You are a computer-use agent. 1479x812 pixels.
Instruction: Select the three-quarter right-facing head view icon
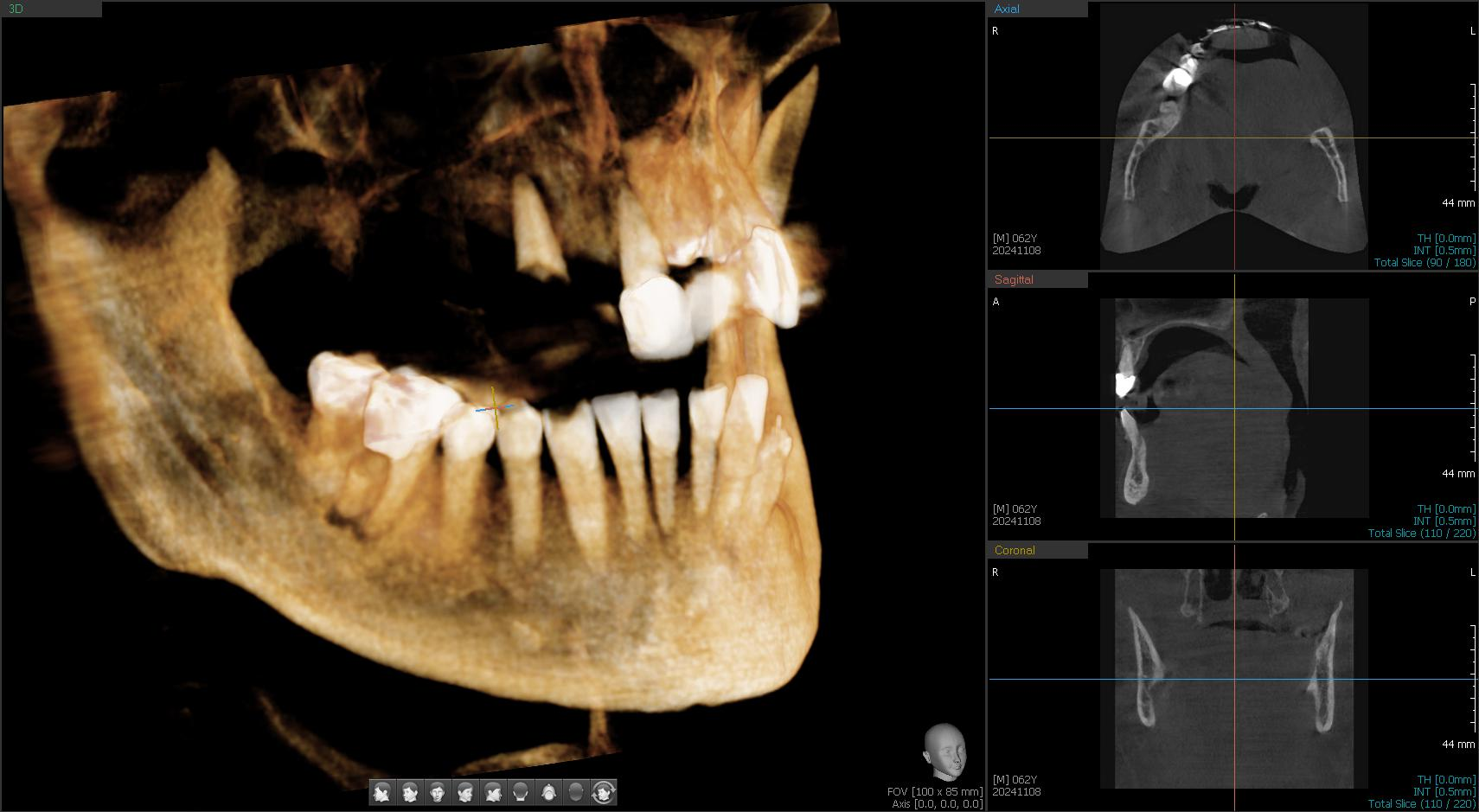(x=465, y=792)
